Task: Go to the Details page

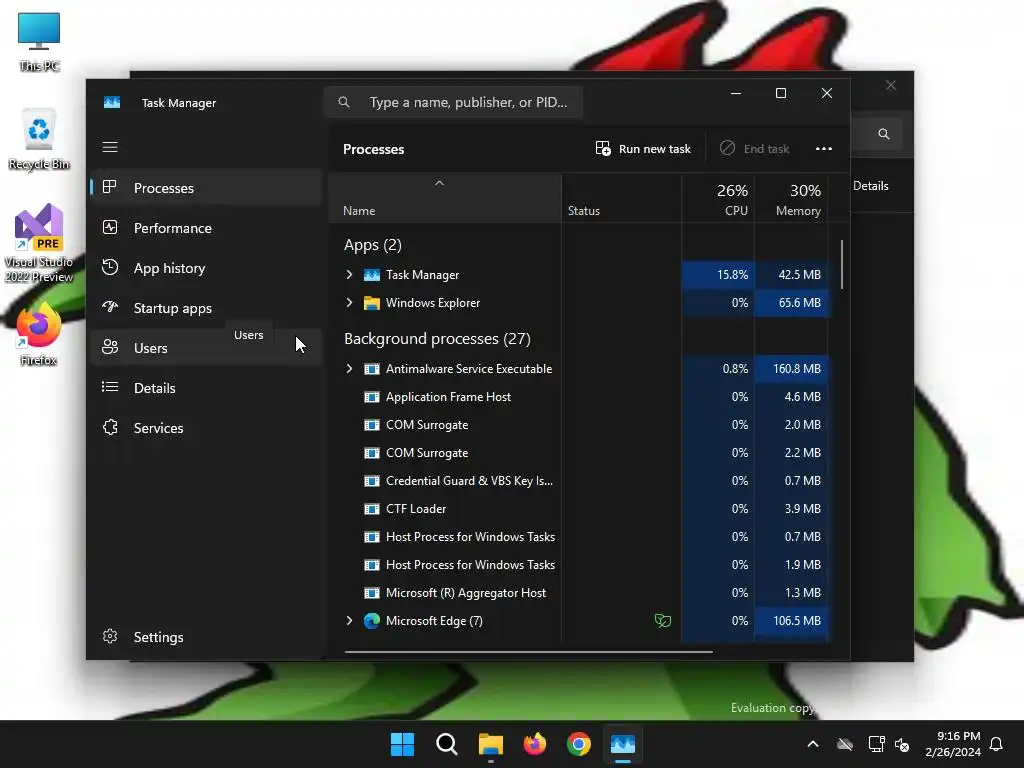Action: (206, 387)
